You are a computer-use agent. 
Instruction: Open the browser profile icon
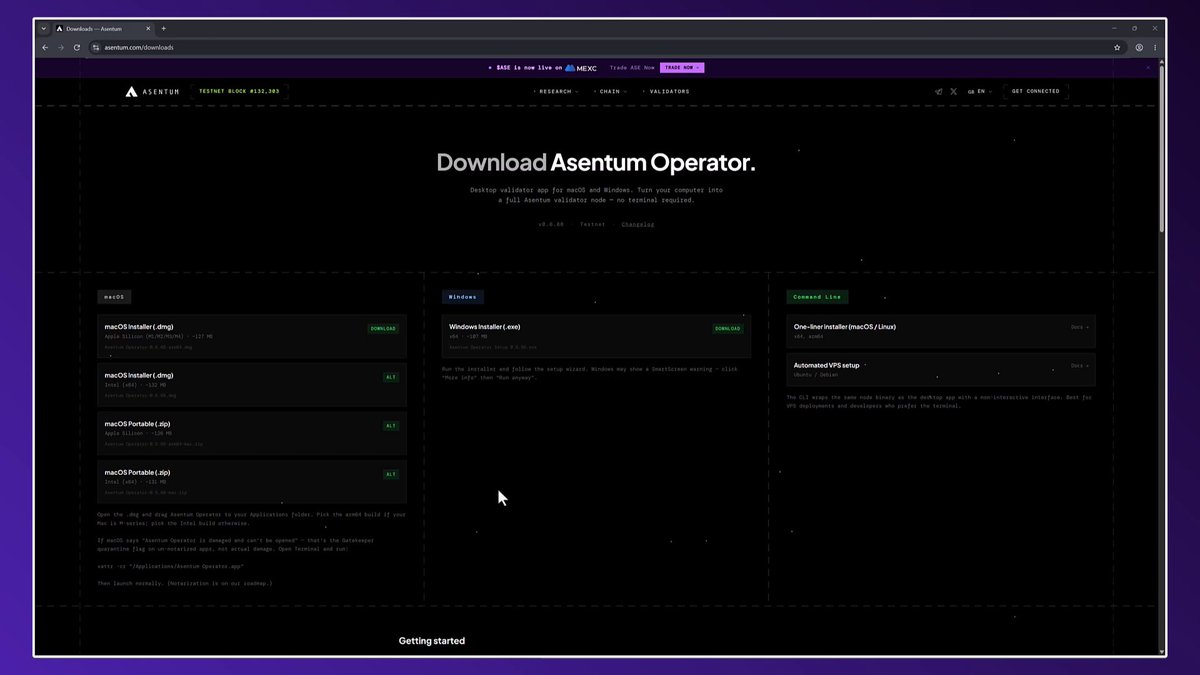tap(1139, 47)
